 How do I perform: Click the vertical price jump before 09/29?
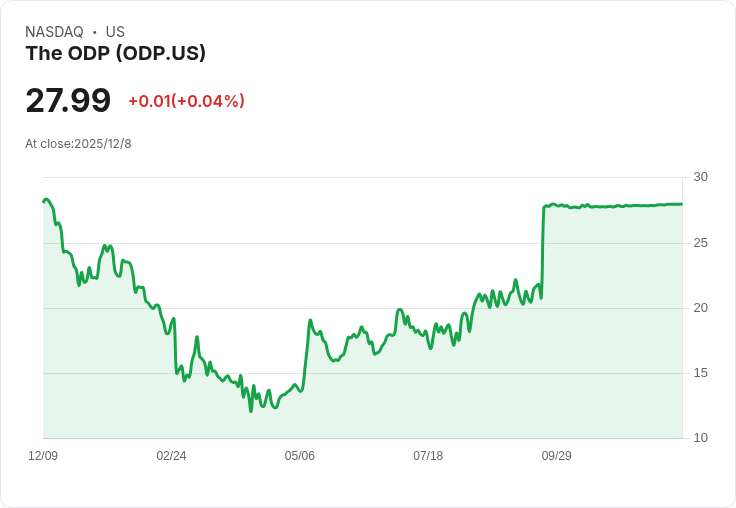coord(543,252)
